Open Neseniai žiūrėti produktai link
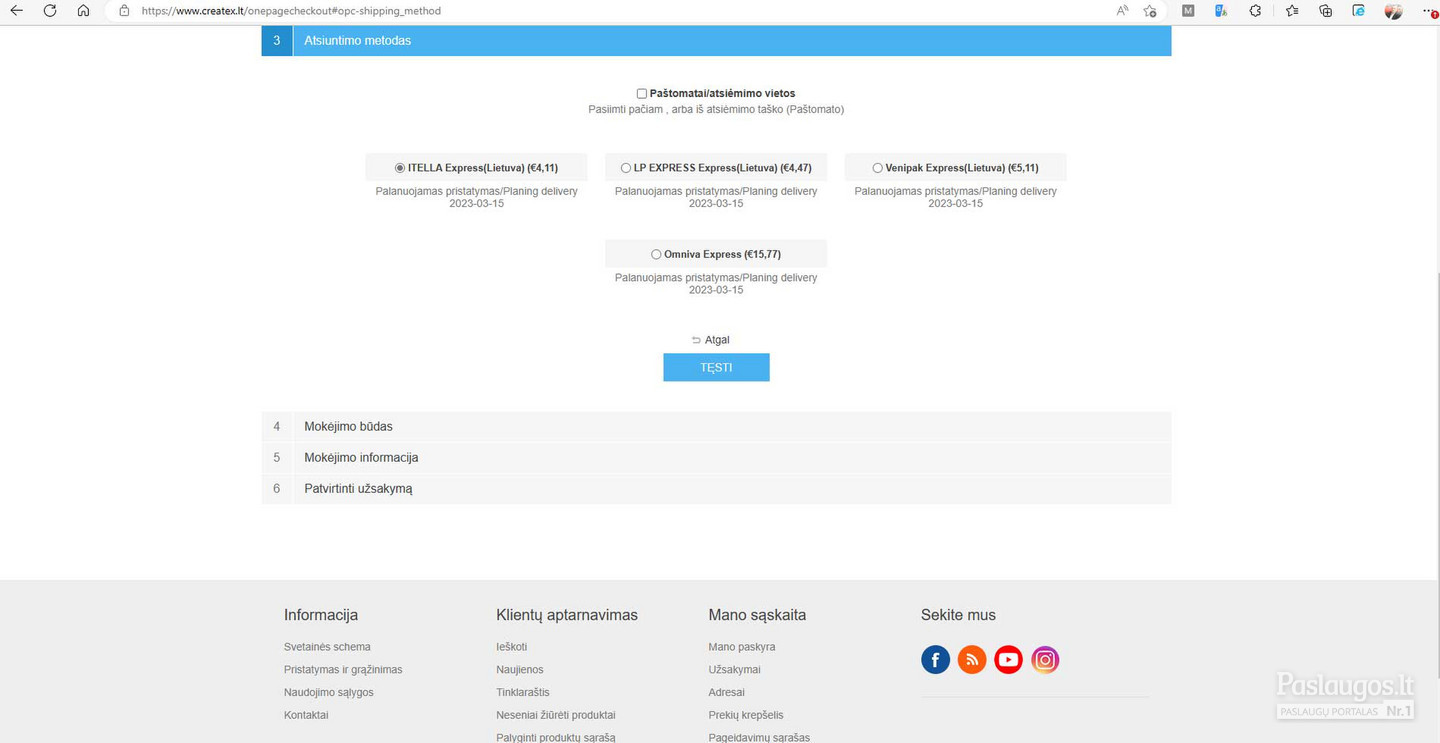The image size is (1440, 743). 556,715
